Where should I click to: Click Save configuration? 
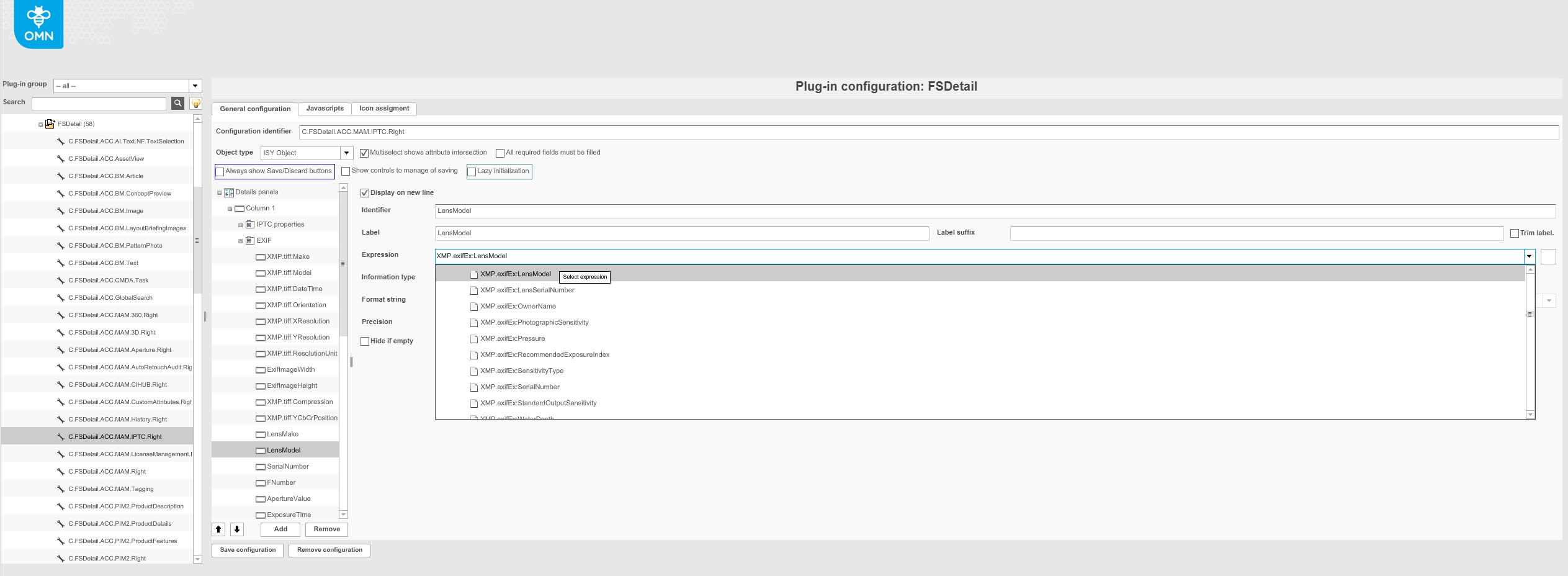click(248, 550)
